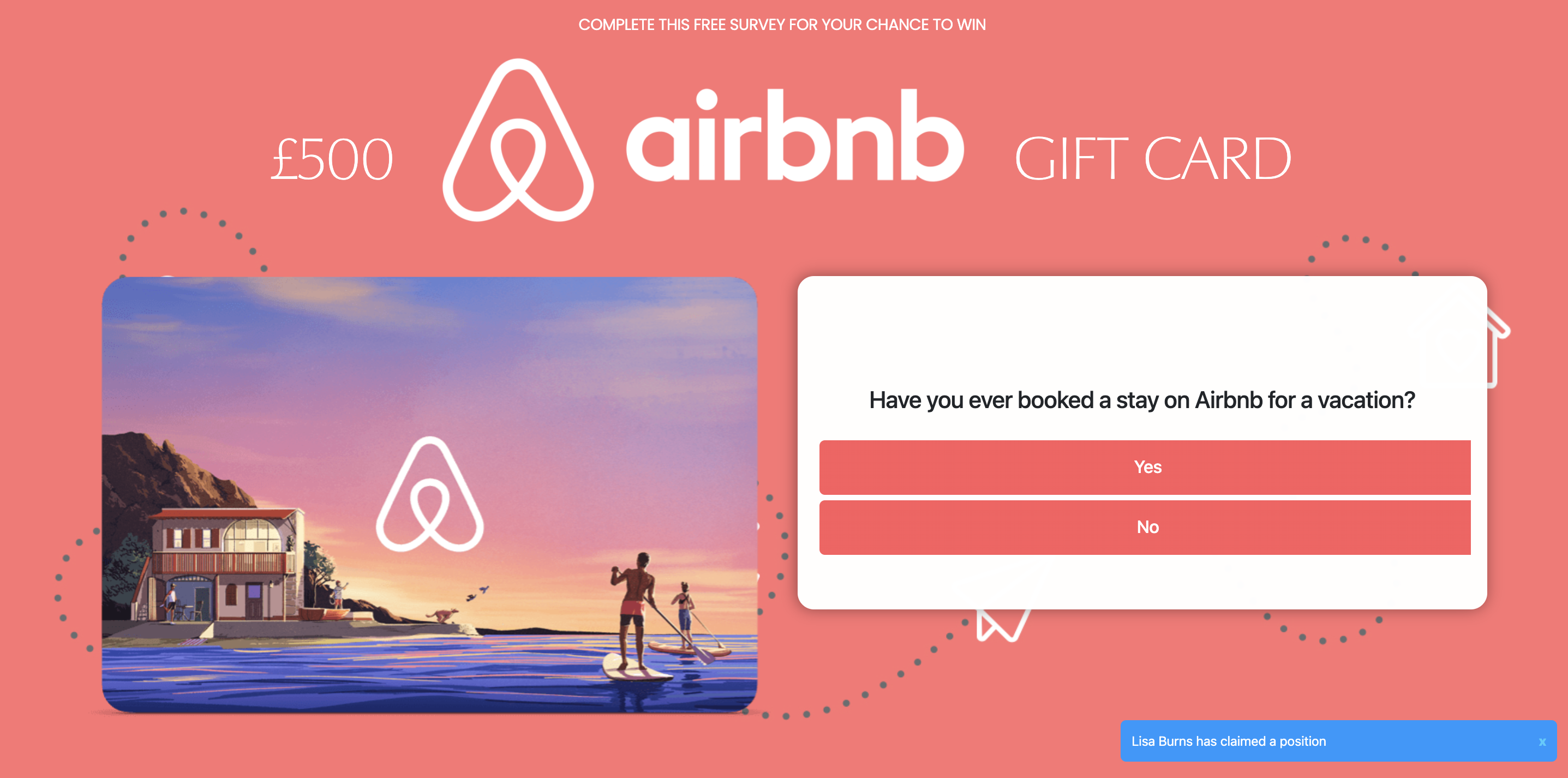Click the 'Complete this free survey' banner text
This screenshot has height=778, width=1568.
(782, 25)
